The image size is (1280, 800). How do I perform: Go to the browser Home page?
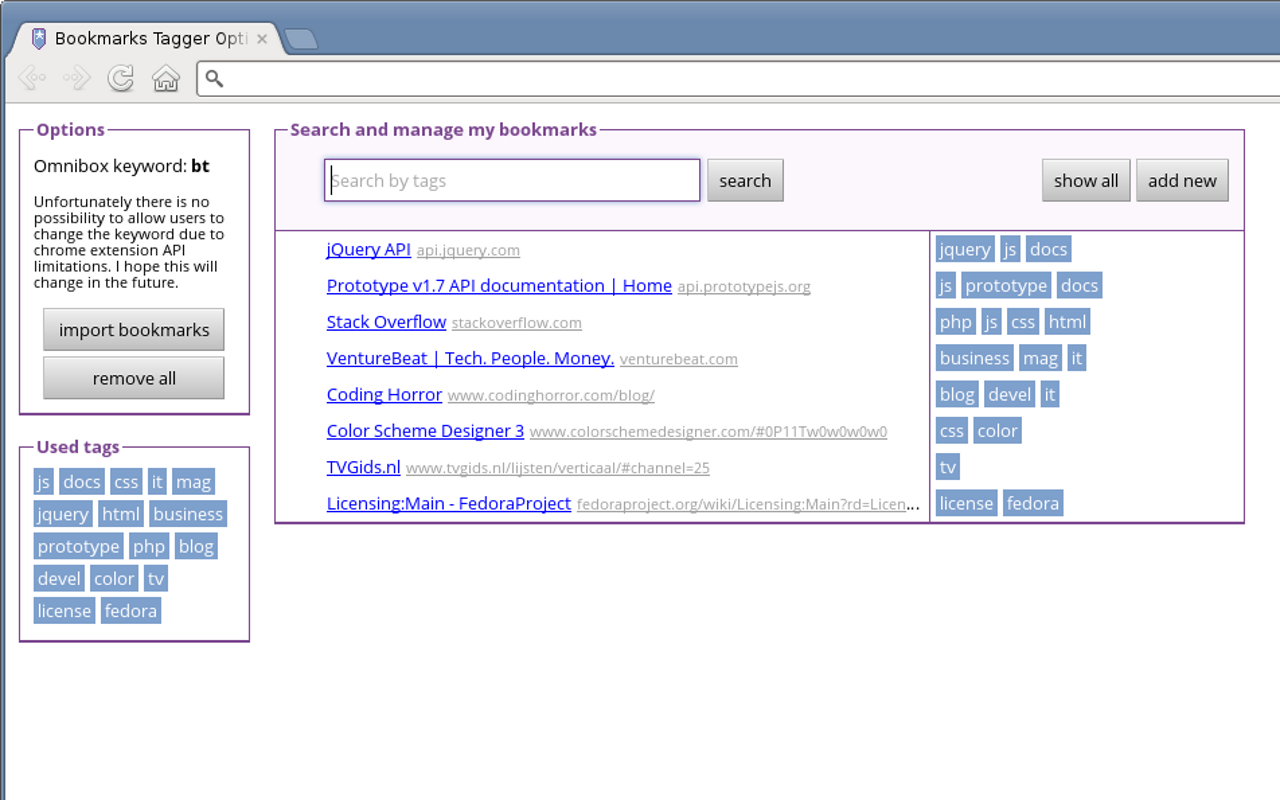tap(166, 78)
